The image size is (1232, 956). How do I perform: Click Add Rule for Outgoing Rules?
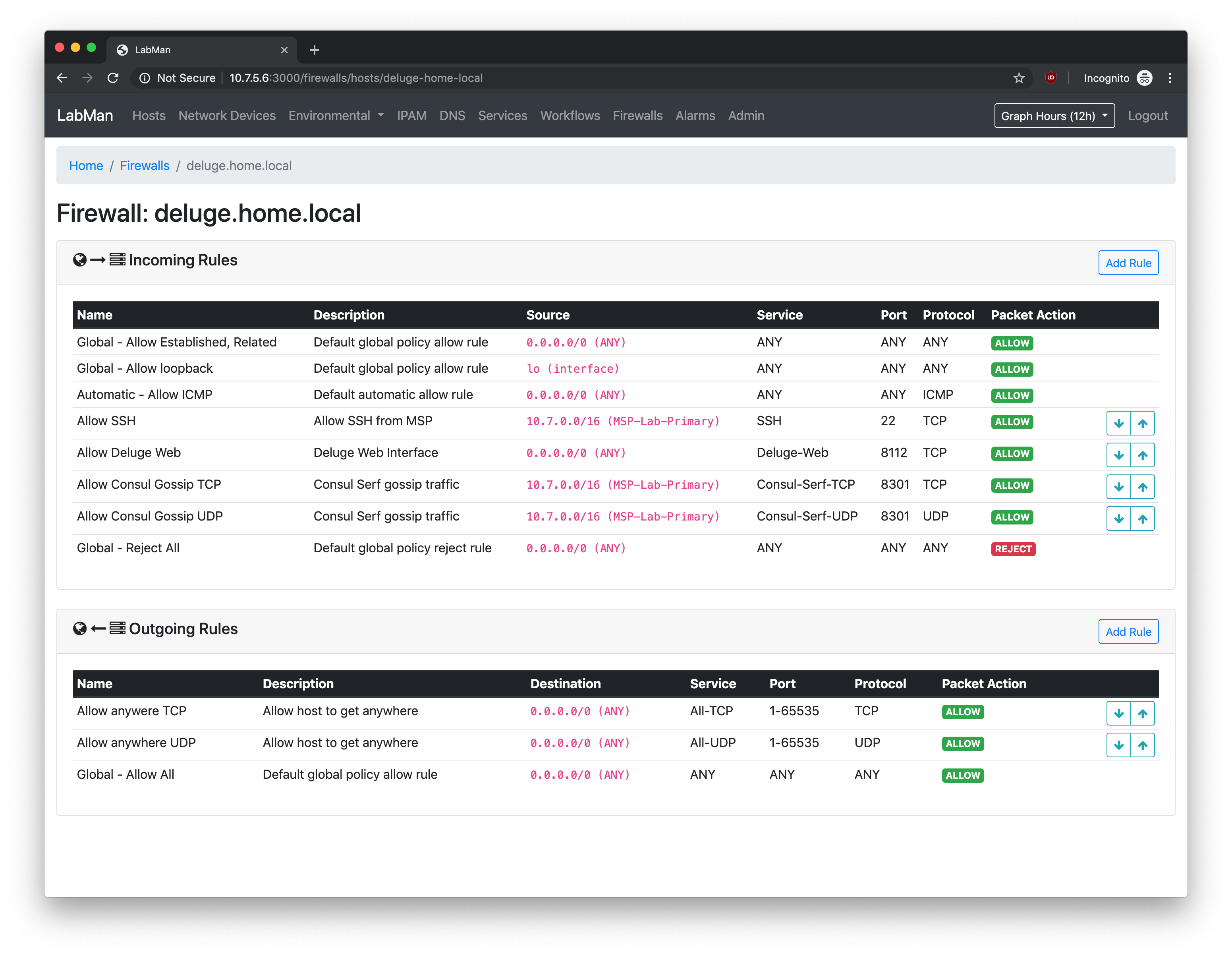point(1128,631)
